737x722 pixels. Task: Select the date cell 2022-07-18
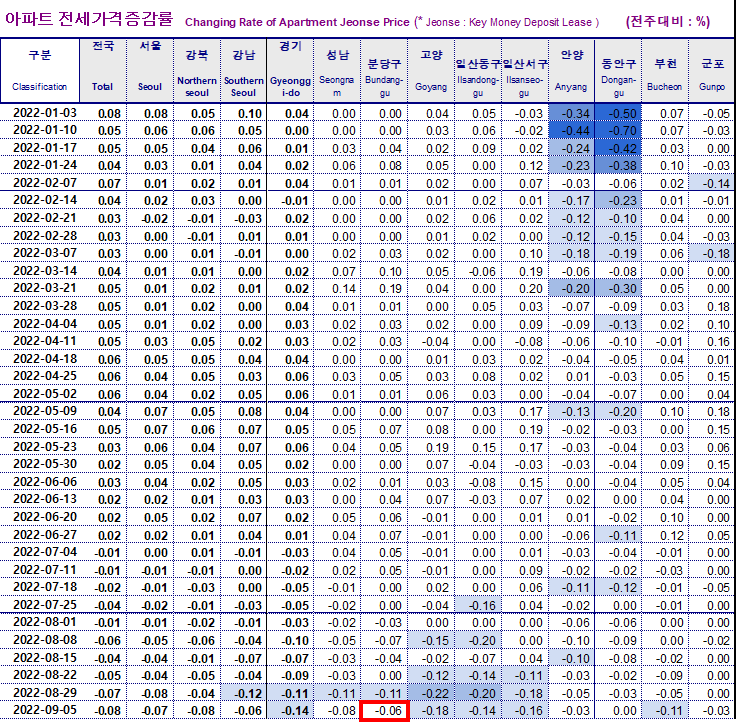[40, 587]
